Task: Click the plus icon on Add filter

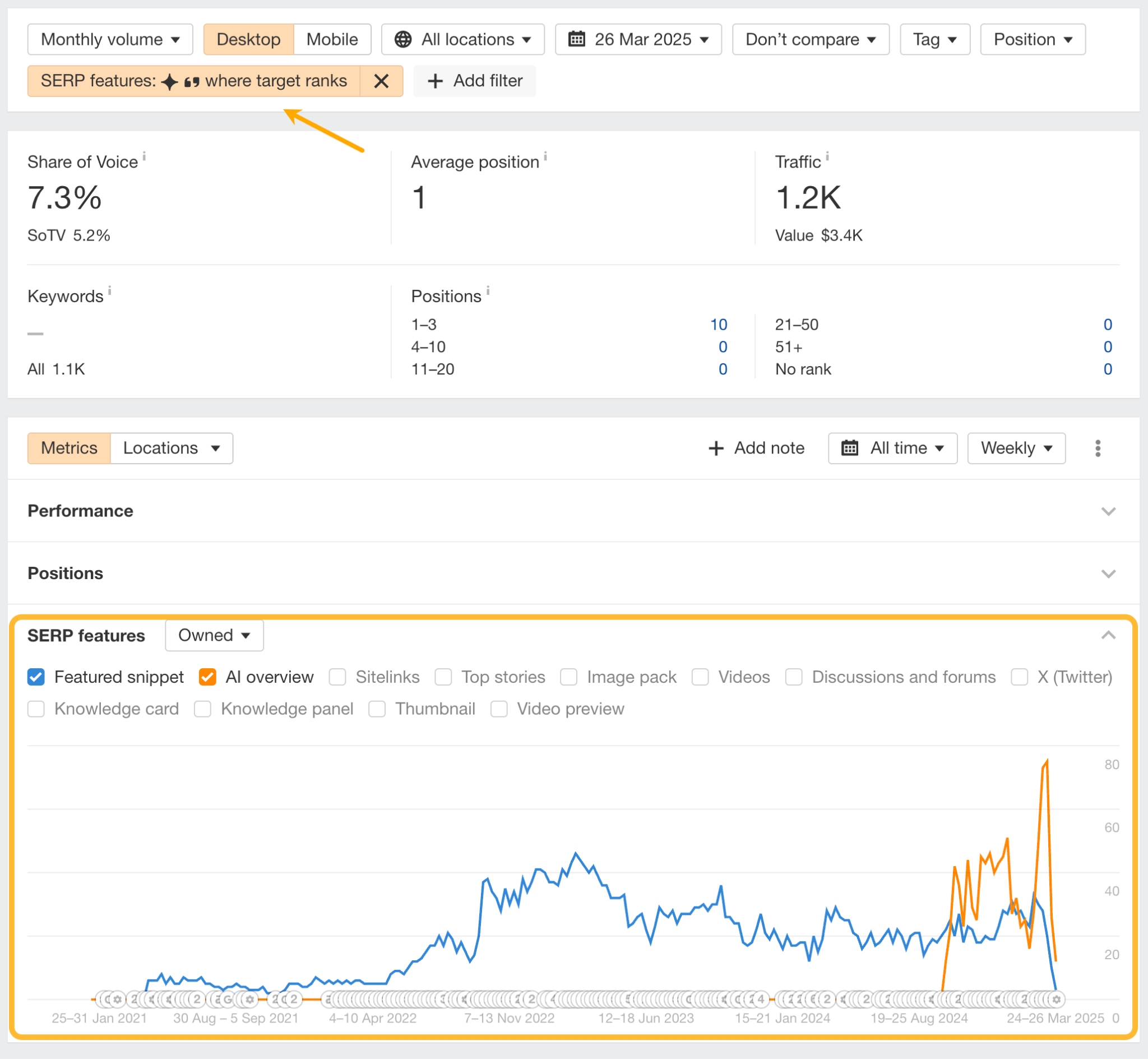Action: pos(436,81)
